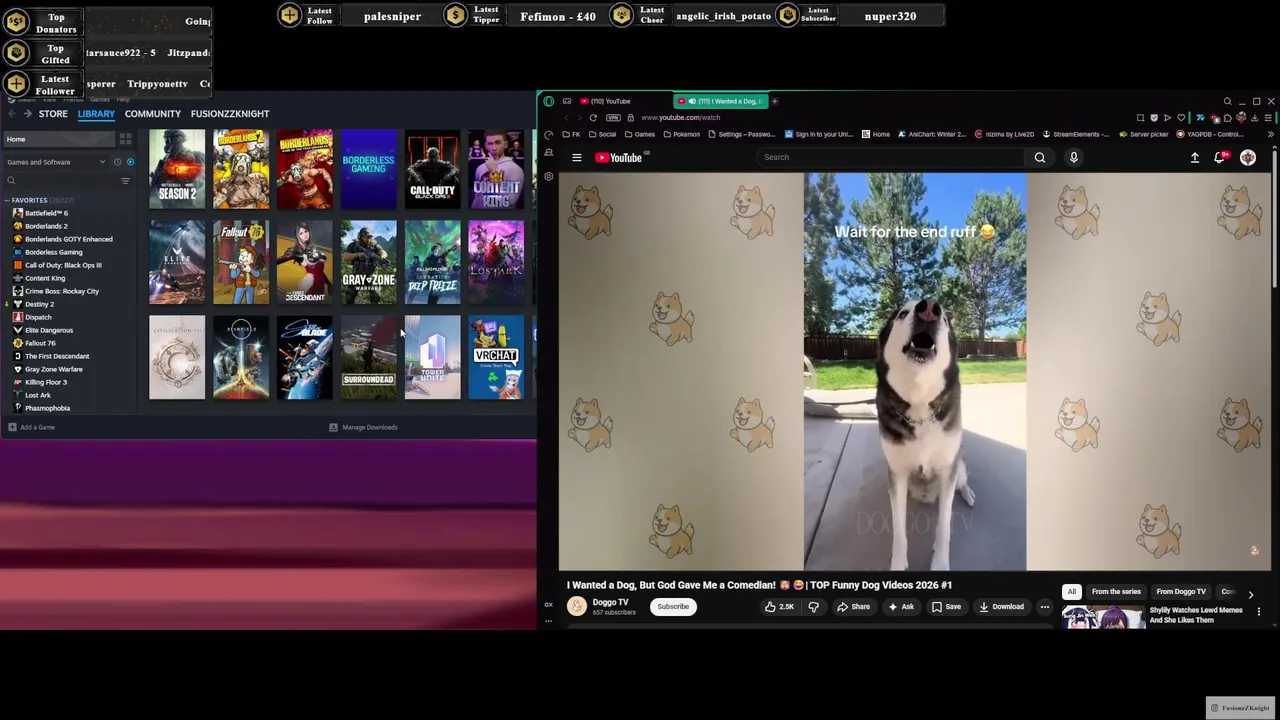Select Steam LIBRARY tab
The height and width of the screenshot is (720, 1280).
[96, 114]
